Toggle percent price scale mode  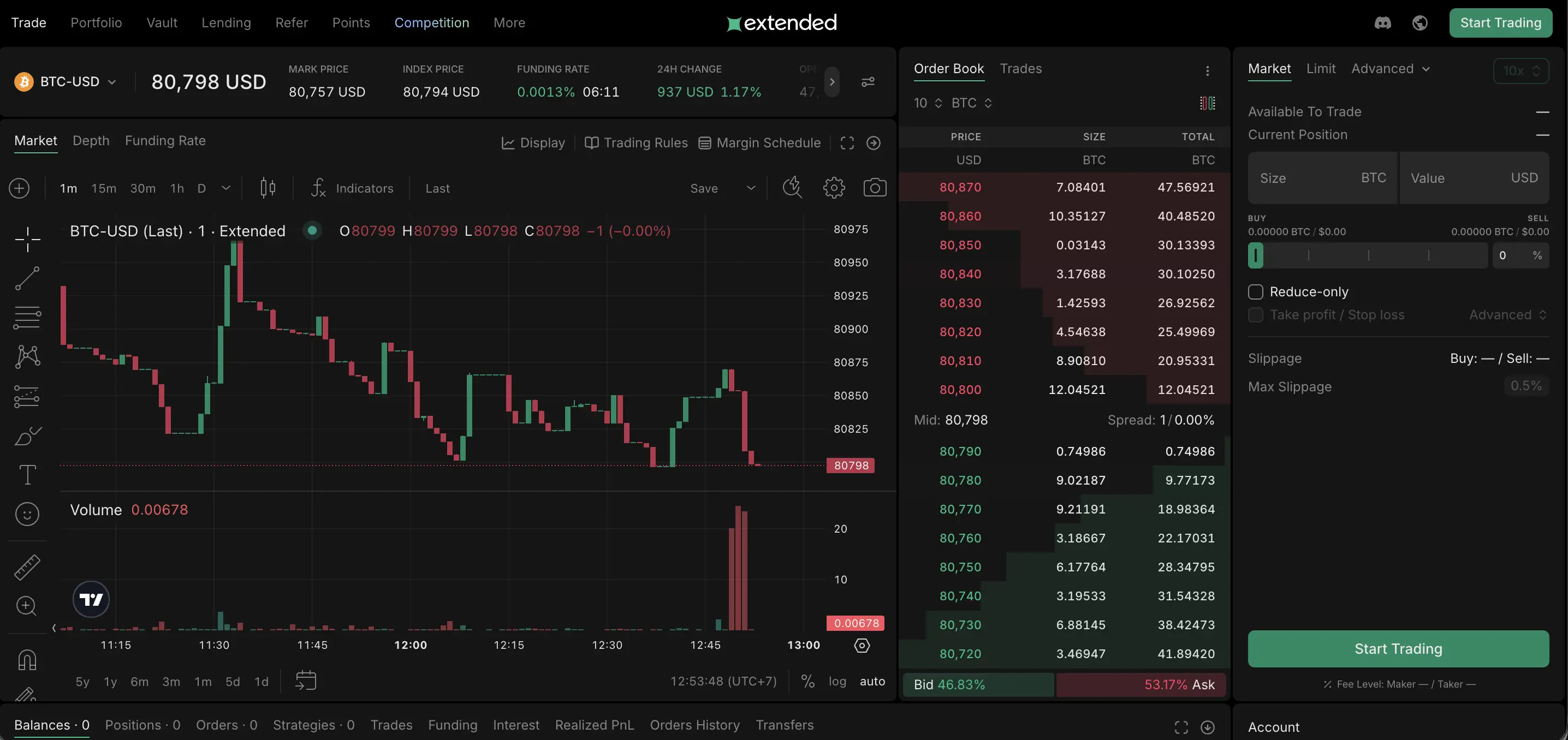pyautogui.click(x=807, y=681)
